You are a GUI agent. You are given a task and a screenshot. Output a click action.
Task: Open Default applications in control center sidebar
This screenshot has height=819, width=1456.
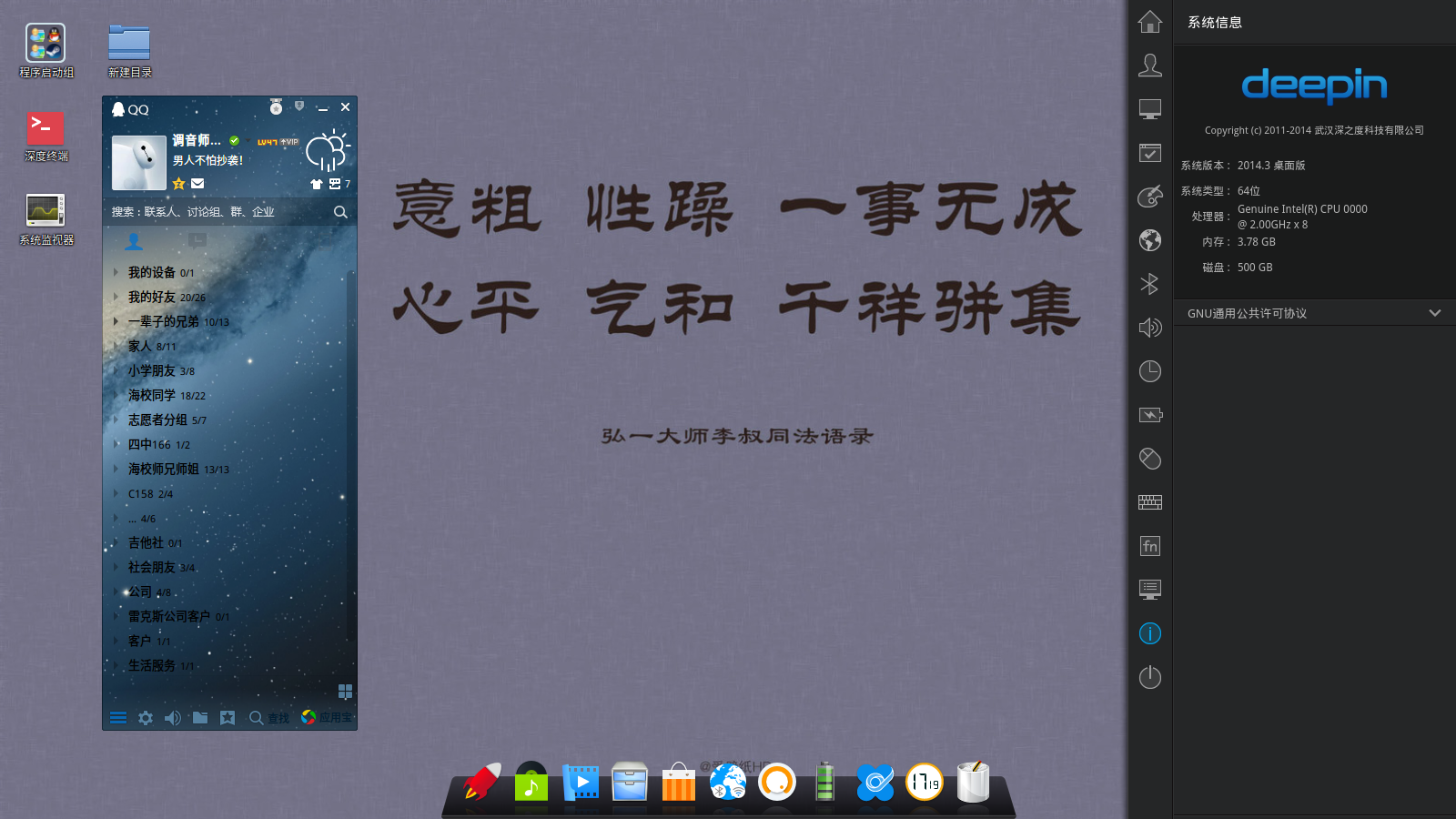1150,153
